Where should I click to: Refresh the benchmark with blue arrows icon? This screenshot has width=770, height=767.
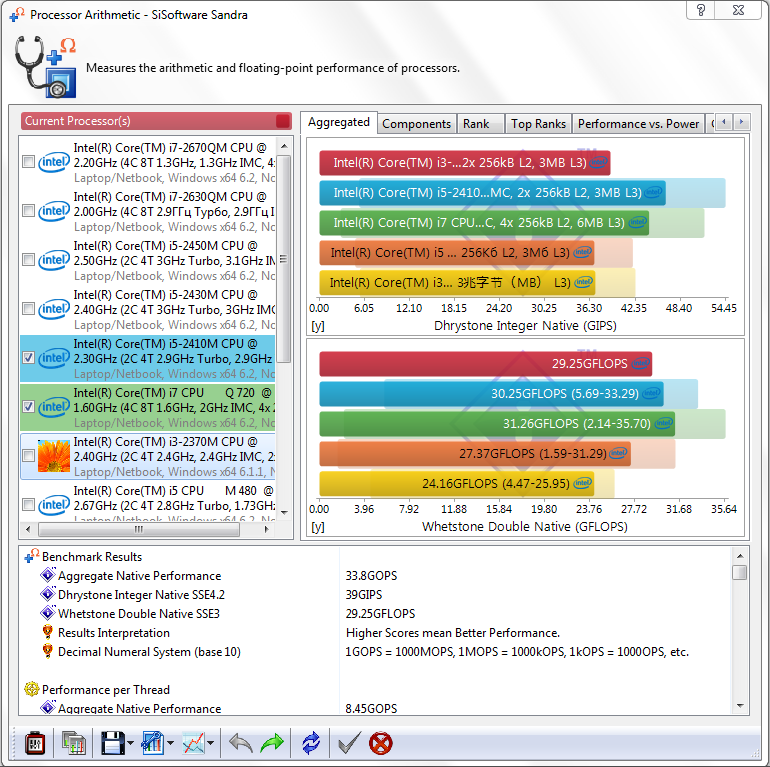pos(311,743)
